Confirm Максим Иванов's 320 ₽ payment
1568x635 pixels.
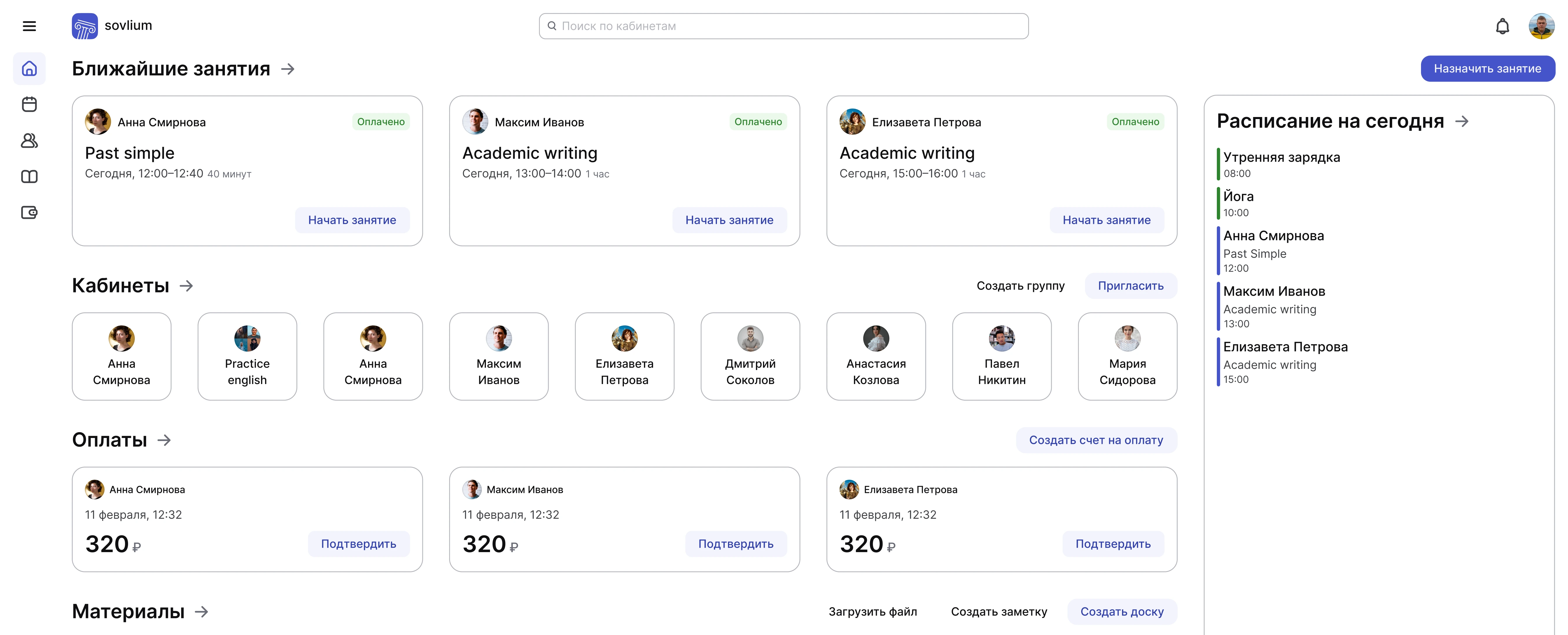[x=735, y=544]
